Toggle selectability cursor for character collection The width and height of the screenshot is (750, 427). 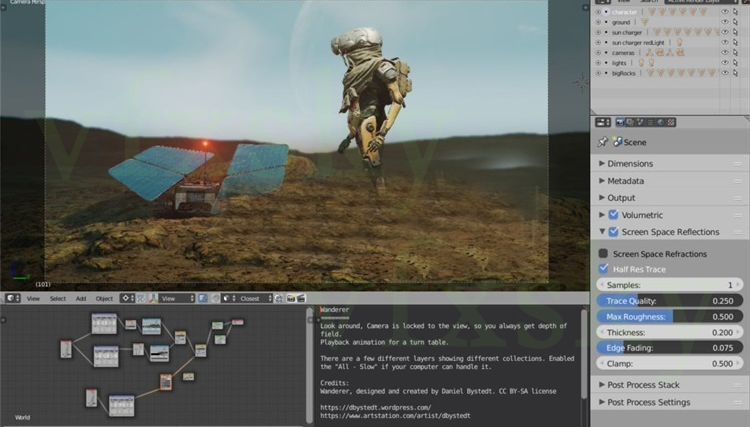pos(735,12)
